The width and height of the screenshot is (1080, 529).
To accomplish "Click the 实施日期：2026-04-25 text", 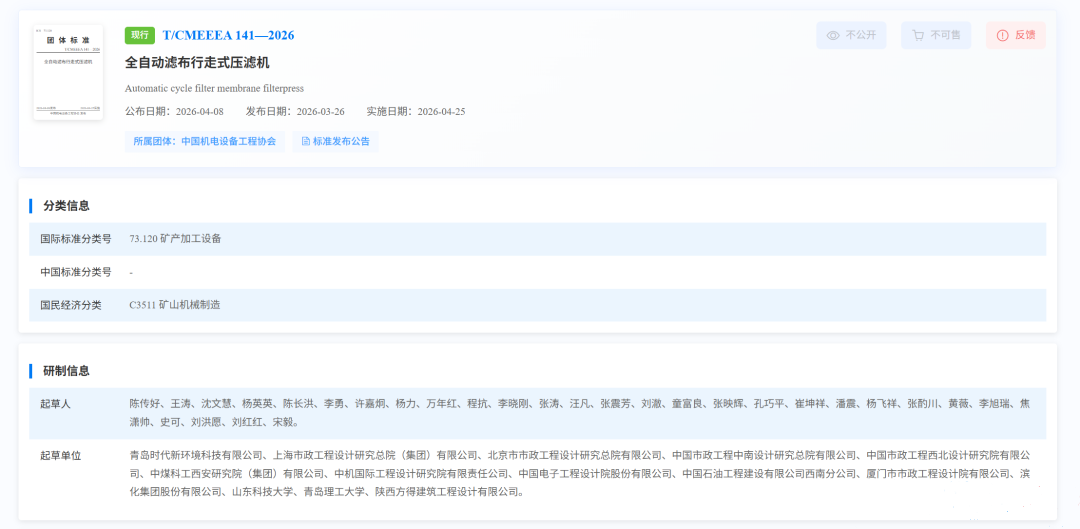I will [416, 112].
